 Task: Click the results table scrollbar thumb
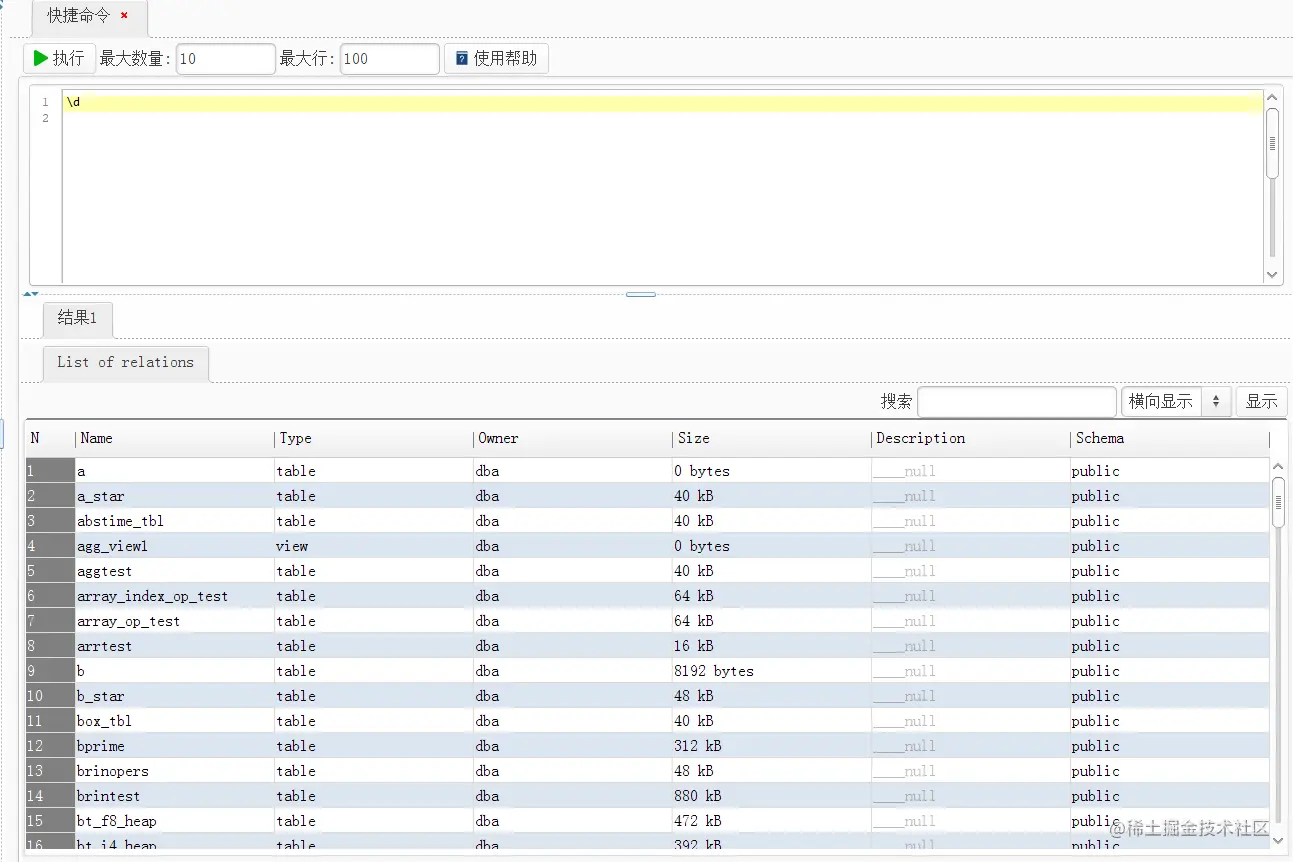click(1278, 501)
